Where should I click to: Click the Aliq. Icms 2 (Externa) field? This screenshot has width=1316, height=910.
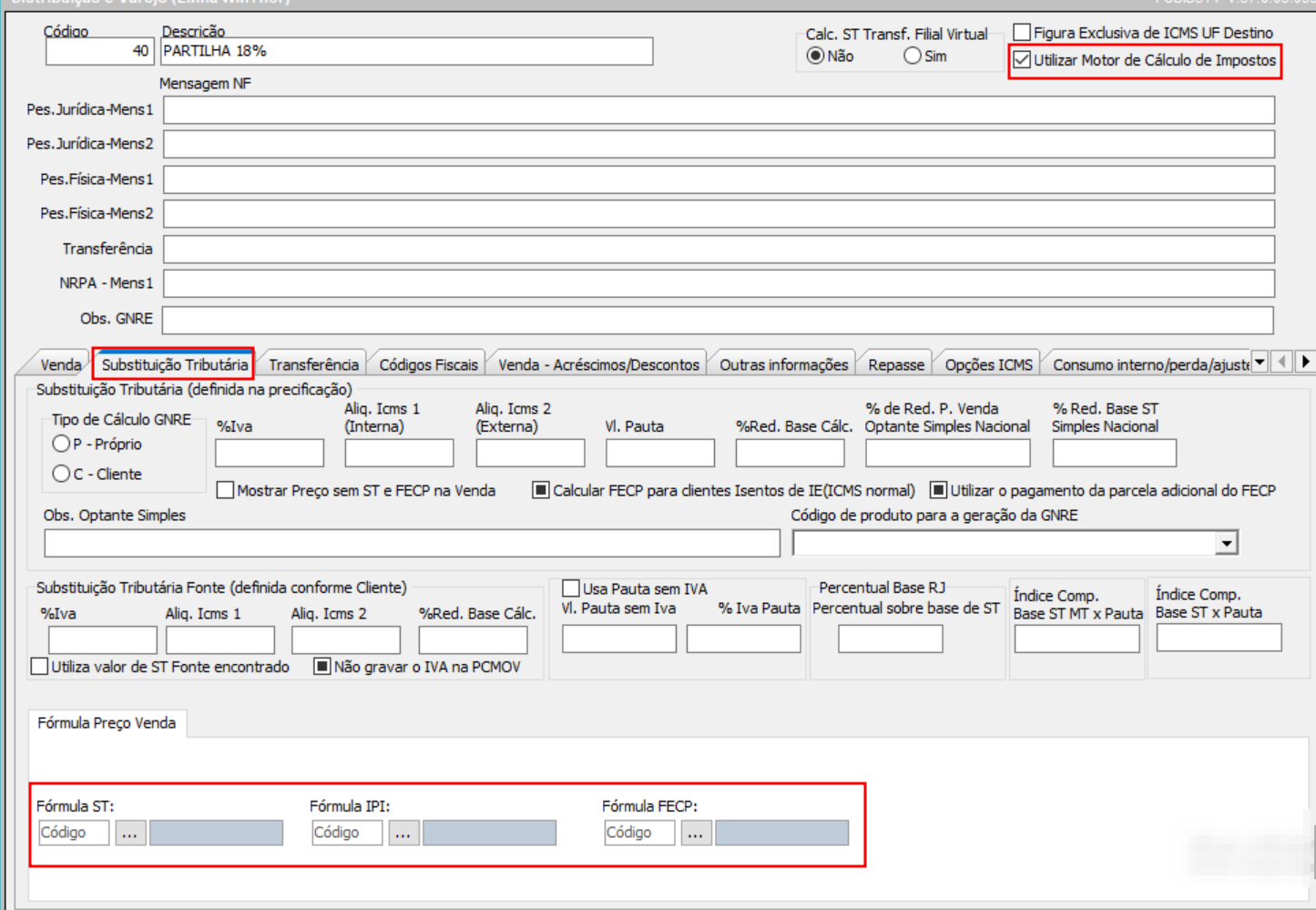point(530,453)
